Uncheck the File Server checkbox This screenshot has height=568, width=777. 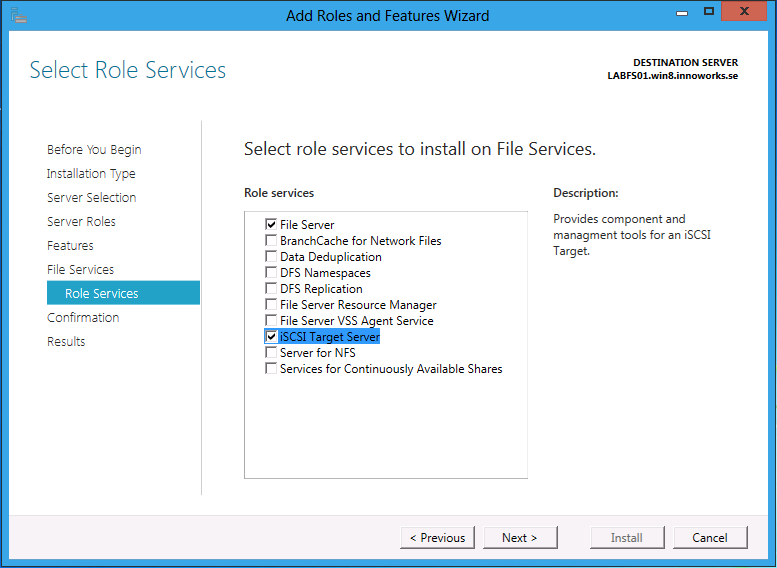pos(271,225)
